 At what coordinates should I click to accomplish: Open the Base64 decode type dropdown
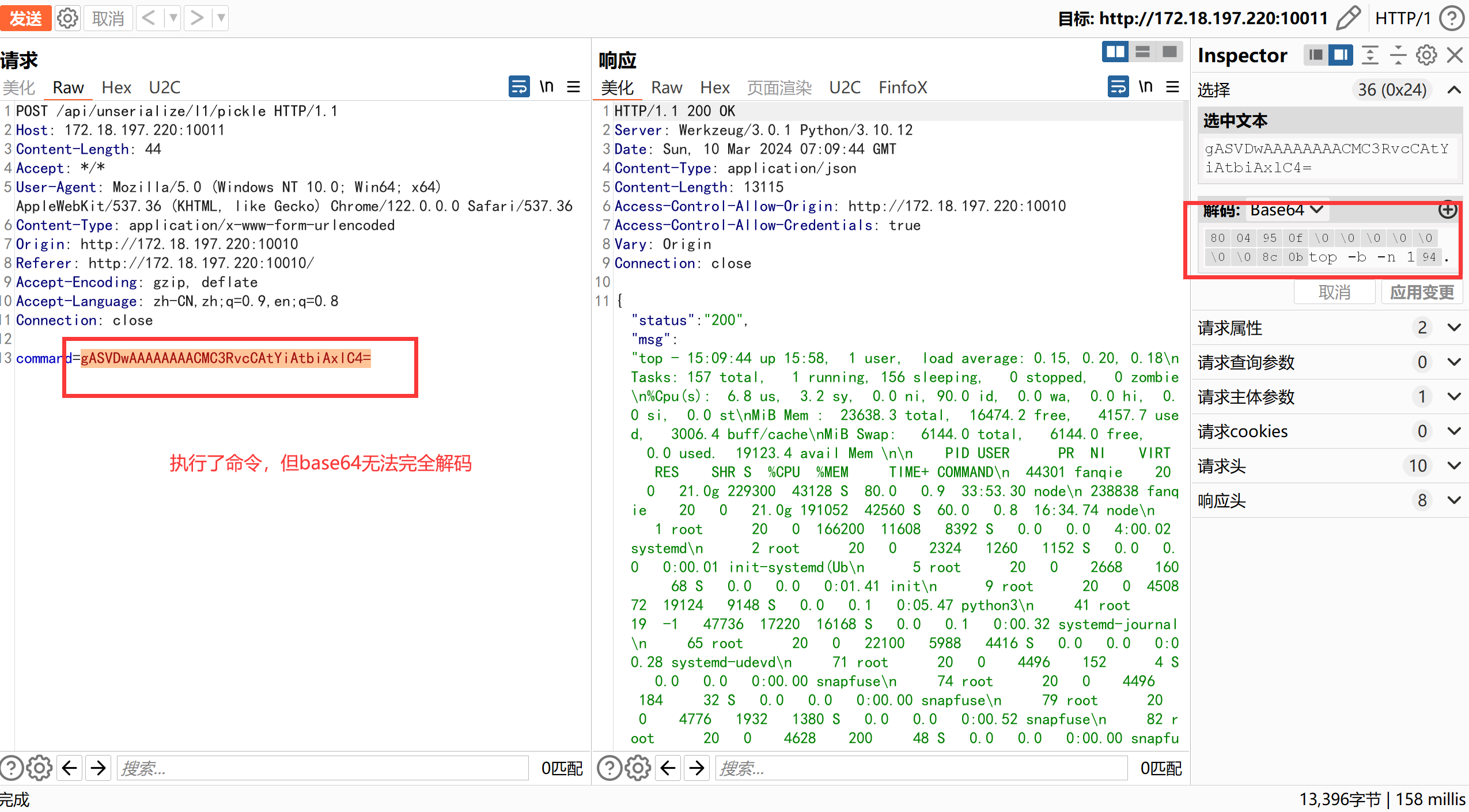click(1286, 210)
